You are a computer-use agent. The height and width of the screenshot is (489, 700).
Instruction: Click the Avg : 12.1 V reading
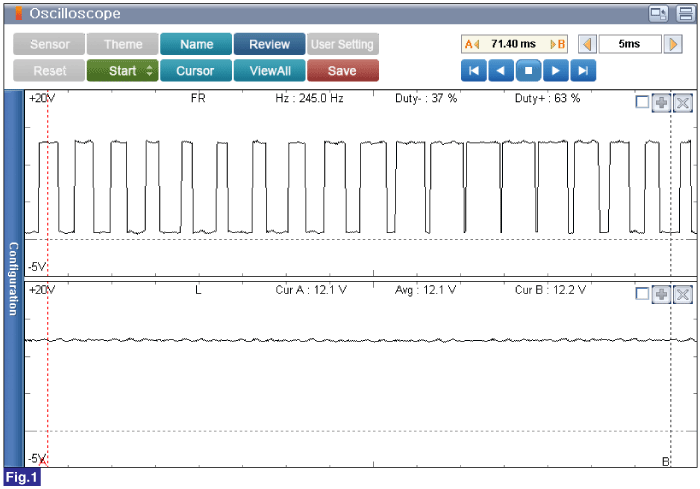point(425,290)
